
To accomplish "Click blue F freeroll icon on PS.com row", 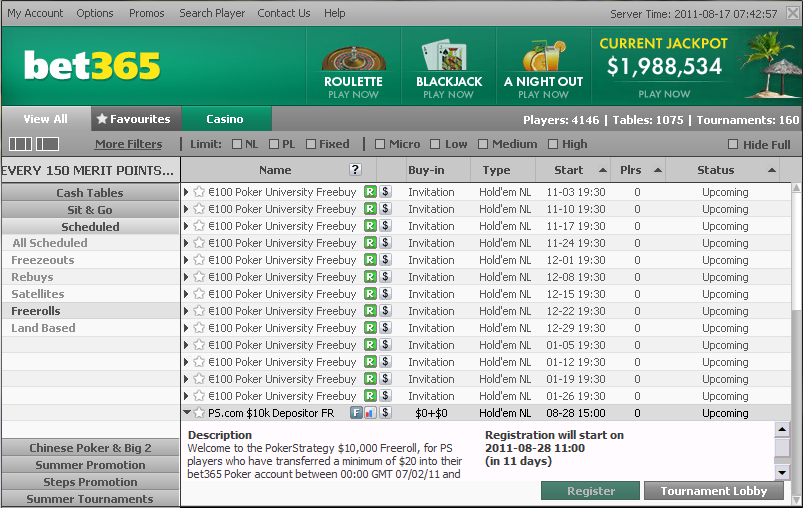I will (x=356, y=413).
